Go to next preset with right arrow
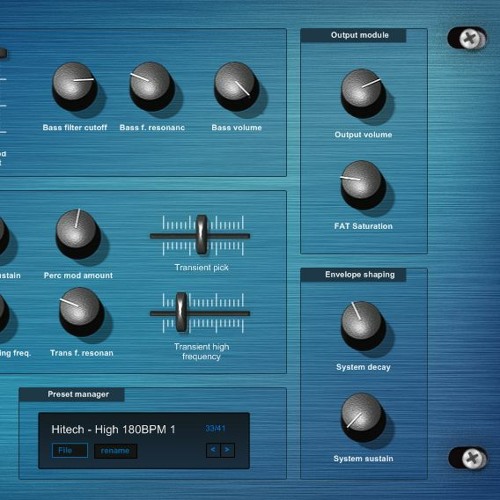500x500 pixels. [228, 450]
